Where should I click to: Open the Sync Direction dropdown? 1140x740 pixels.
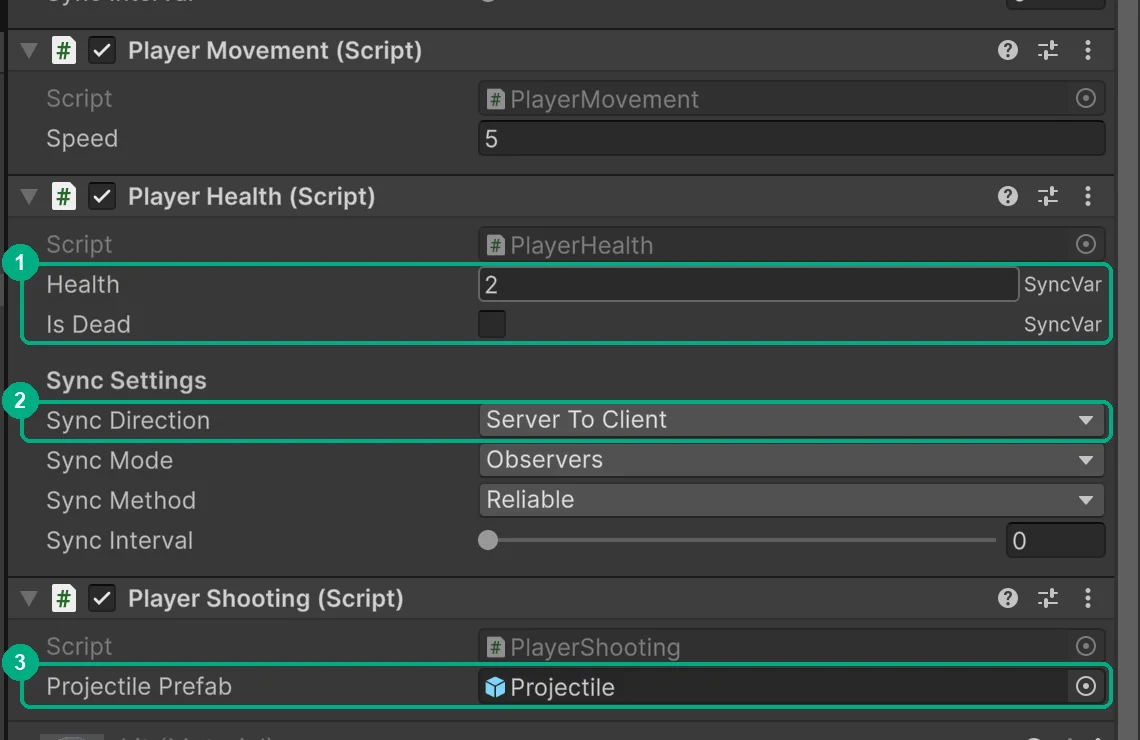(791, 420)
